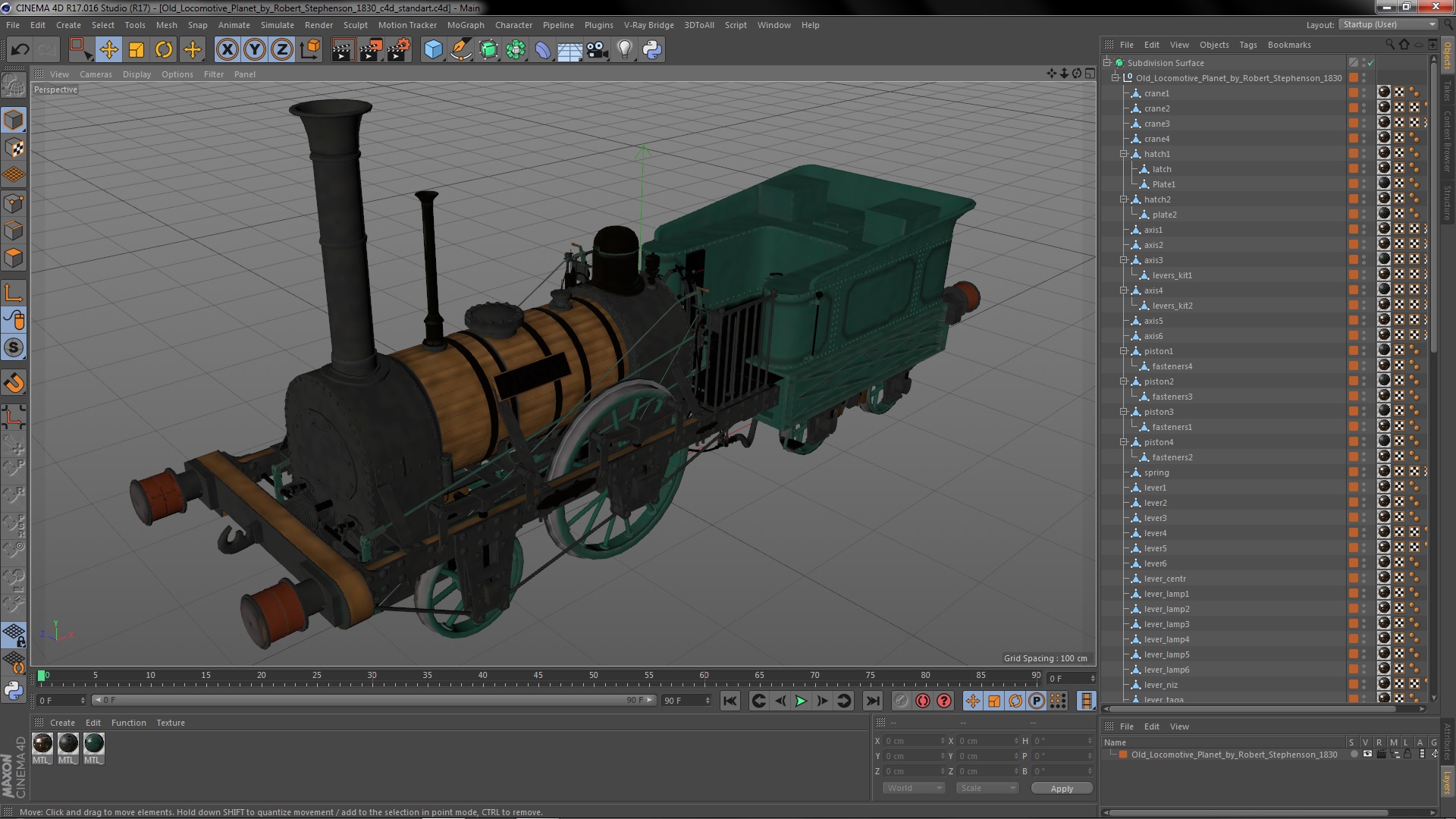Click the X position input field
The image size is (1456, 819).
(914, 741)
